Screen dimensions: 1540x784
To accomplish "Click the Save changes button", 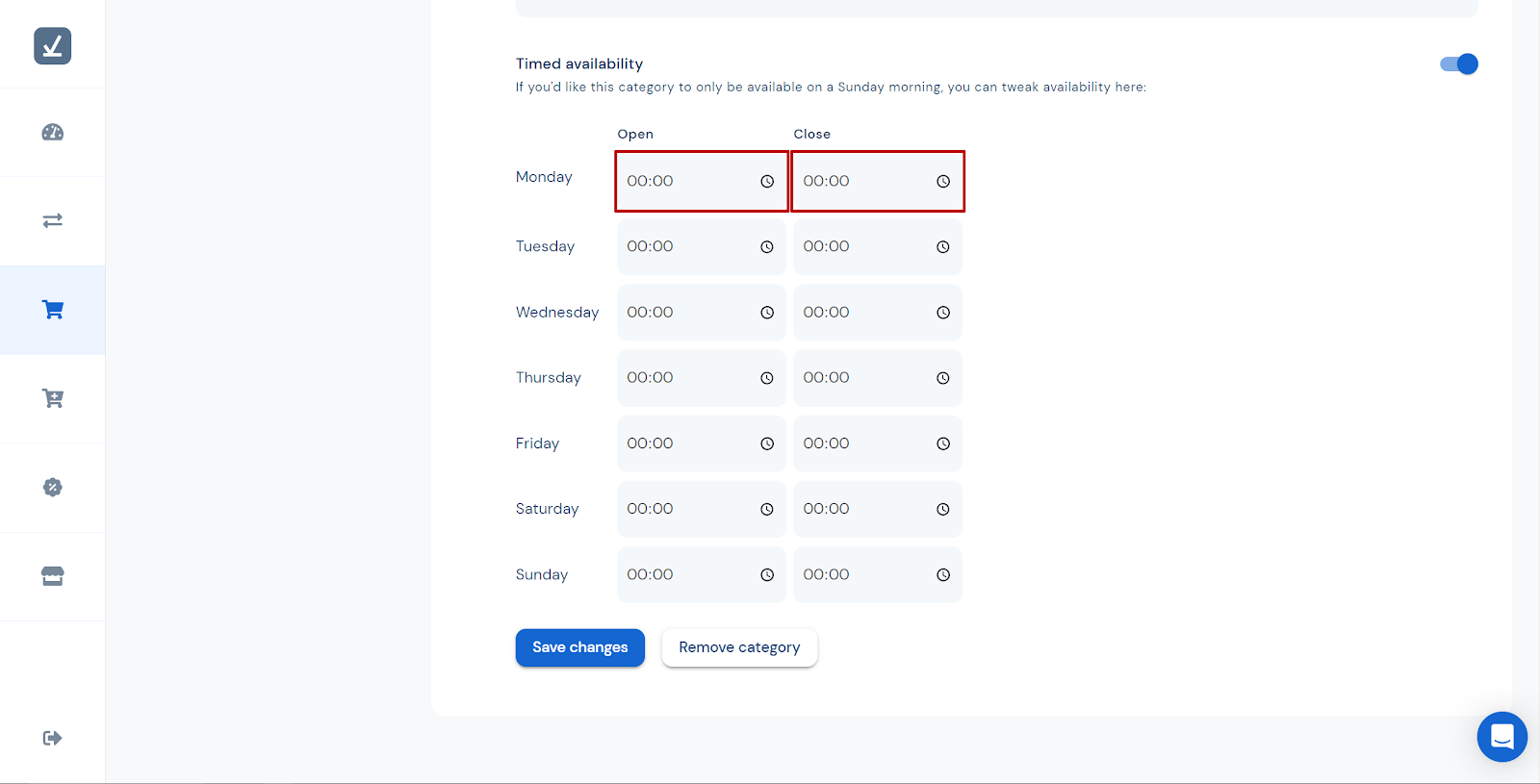I will point(580,647).
